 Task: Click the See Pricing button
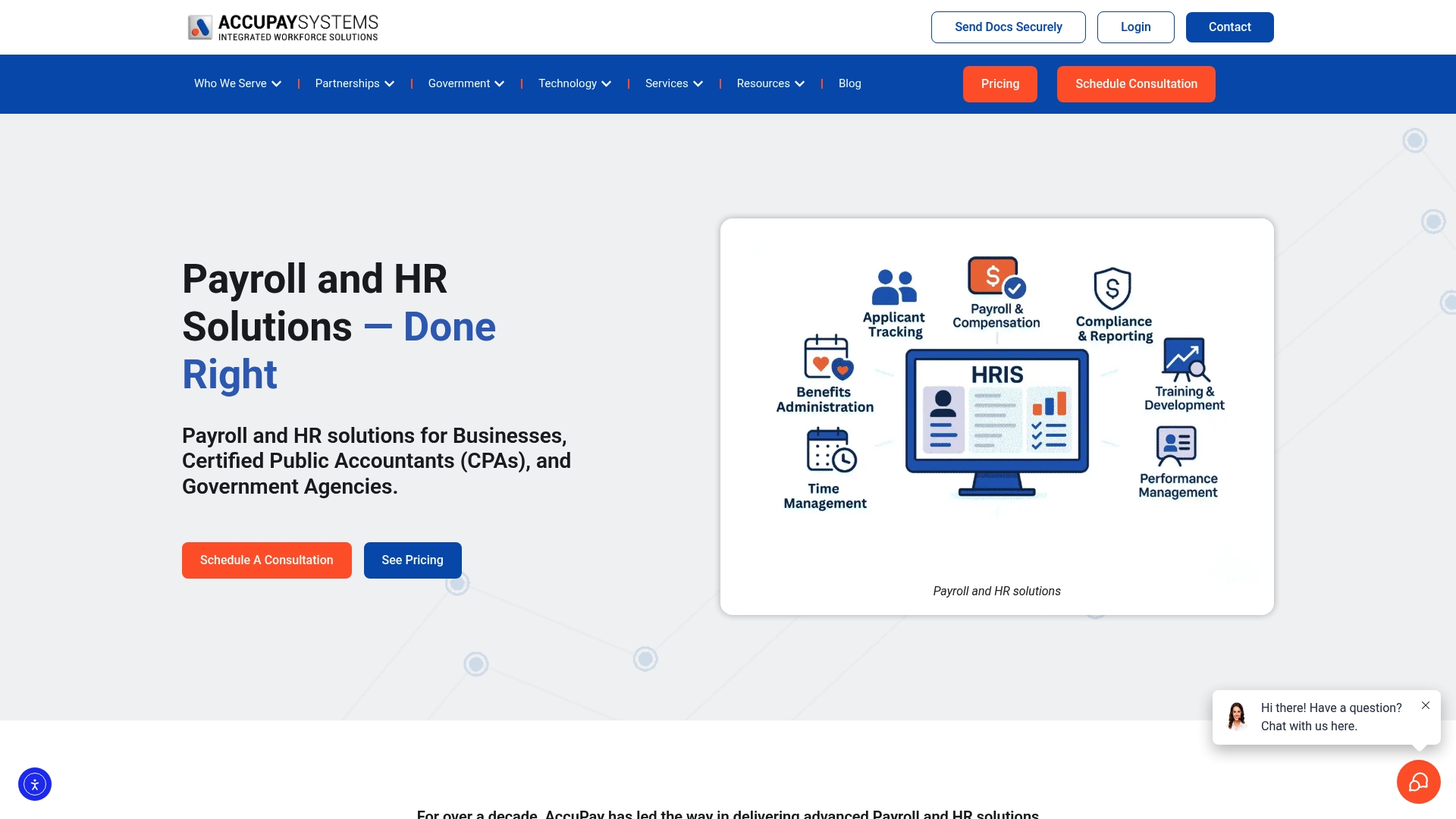[413, 560]
